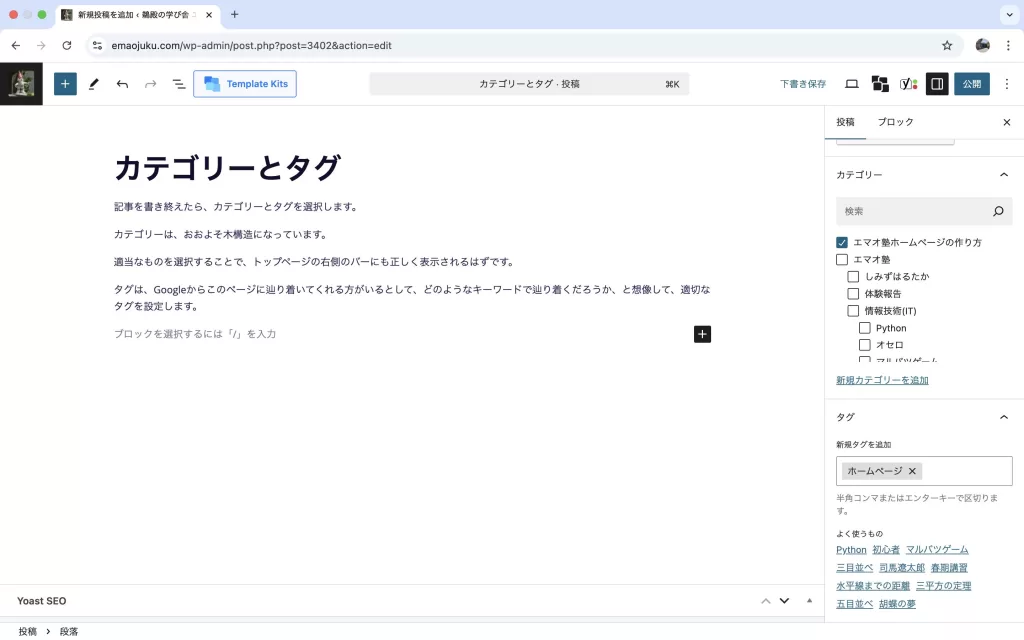Check the Python category
The image size is (1024, 640).
pyautogui.click(x=865, y=328)
